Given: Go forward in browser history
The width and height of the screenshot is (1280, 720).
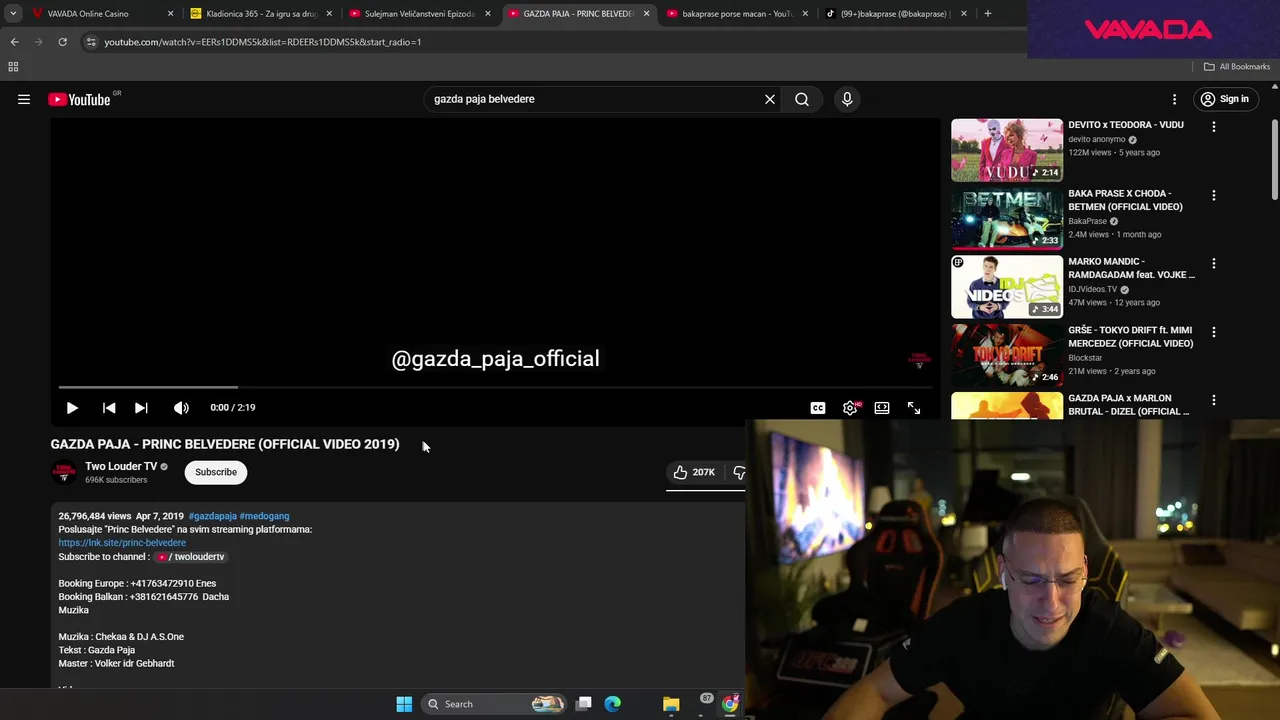Looking at the screenshot, I should pyautogui.click(x=38, y=42).
